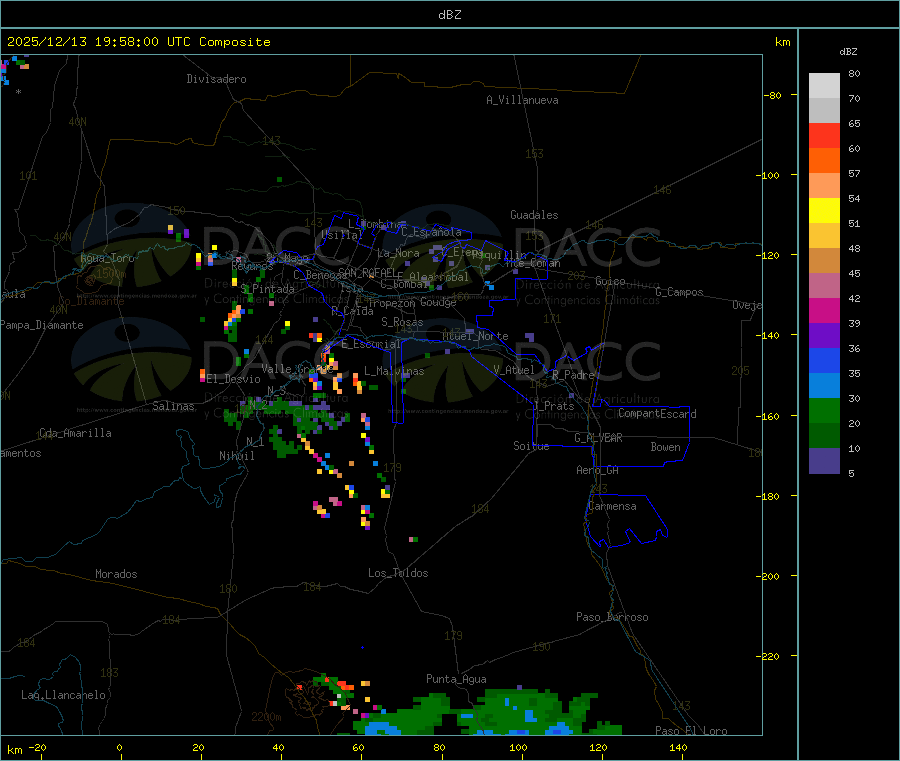Click the CompantEscard map label
Image resolution: width=900 pixels, height=761 pixels.
[657, 414]
